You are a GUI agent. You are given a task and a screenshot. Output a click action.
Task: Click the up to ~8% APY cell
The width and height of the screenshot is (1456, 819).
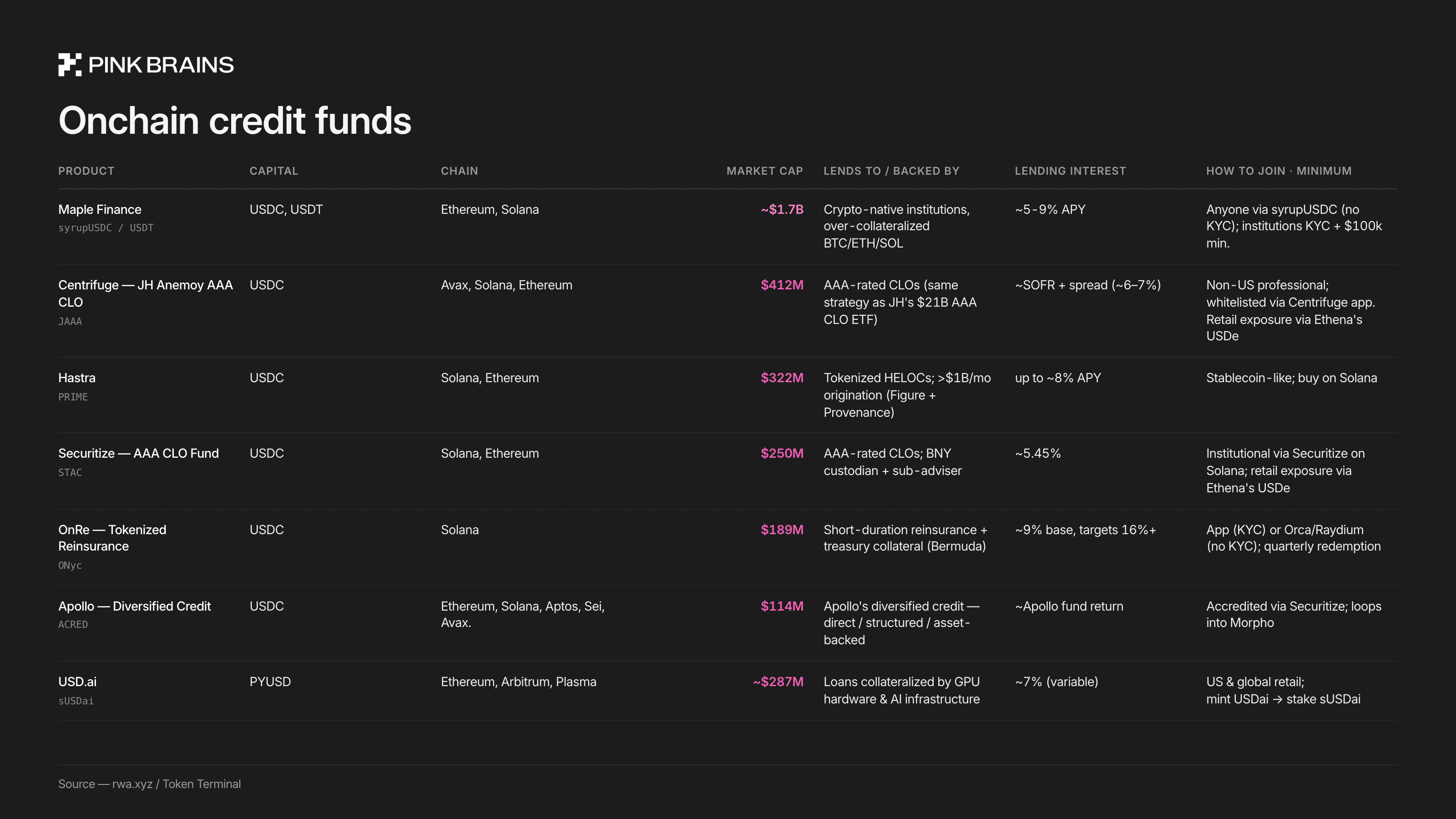[1057, 378]
